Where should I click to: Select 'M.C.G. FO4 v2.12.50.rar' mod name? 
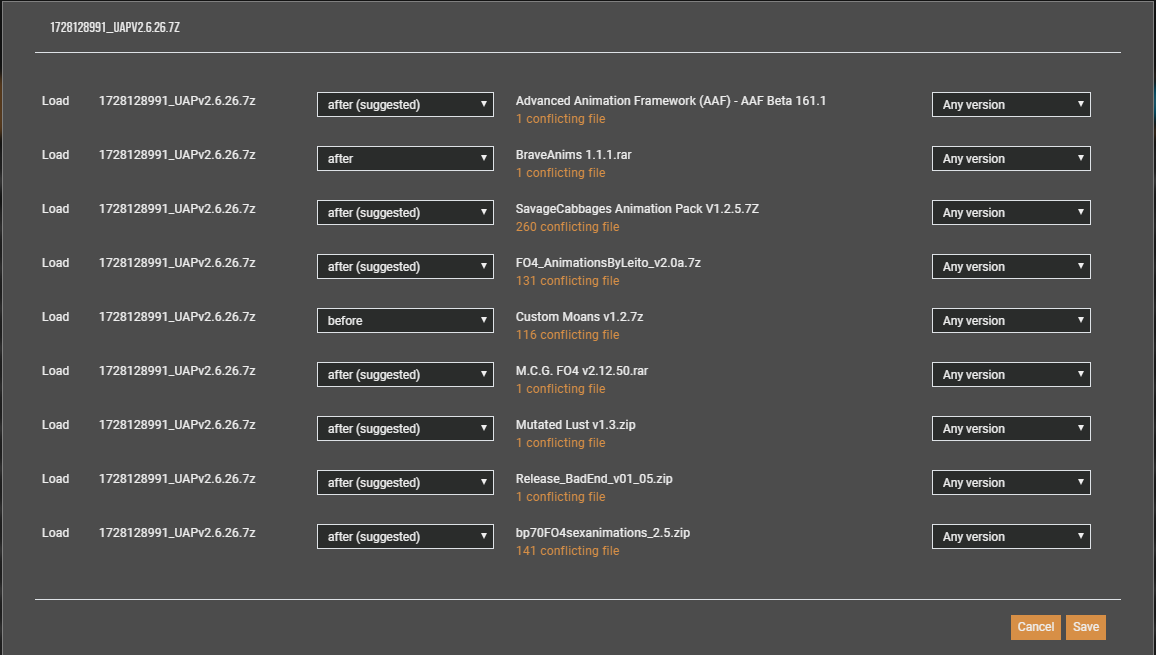(581, 370)
